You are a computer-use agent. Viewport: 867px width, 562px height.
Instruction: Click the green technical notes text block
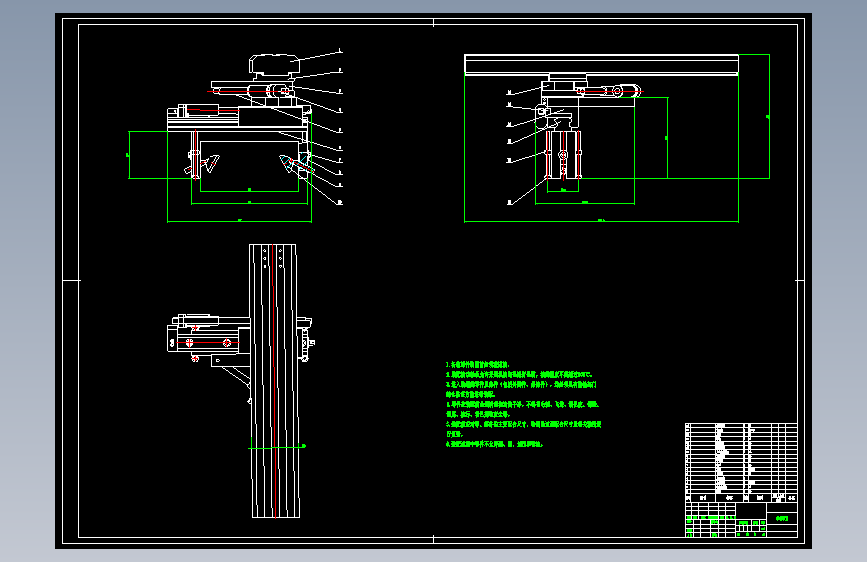coord(522,404)
